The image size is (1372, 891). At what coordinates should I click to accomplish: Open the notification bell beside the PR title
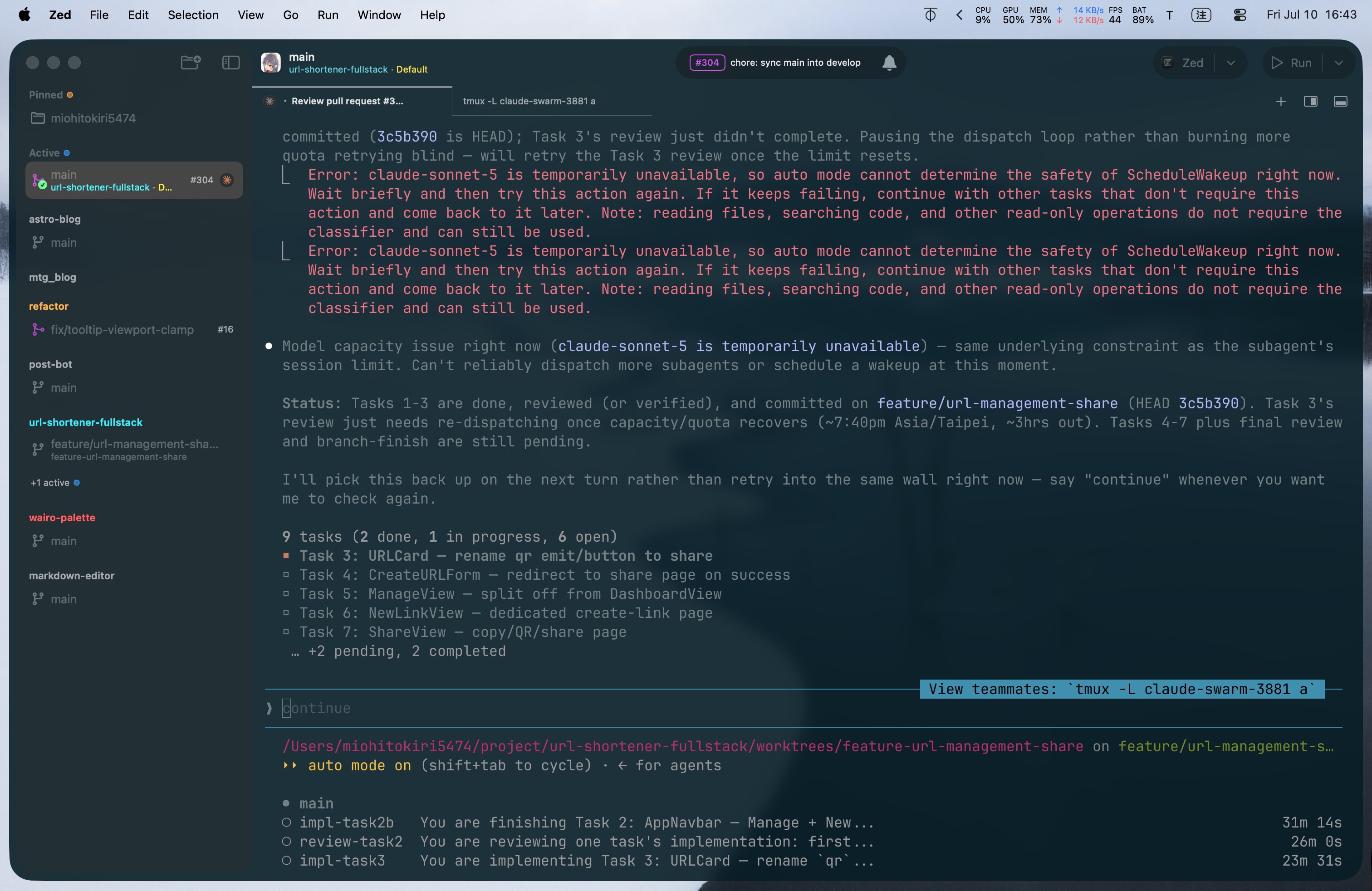pos(889,62)
